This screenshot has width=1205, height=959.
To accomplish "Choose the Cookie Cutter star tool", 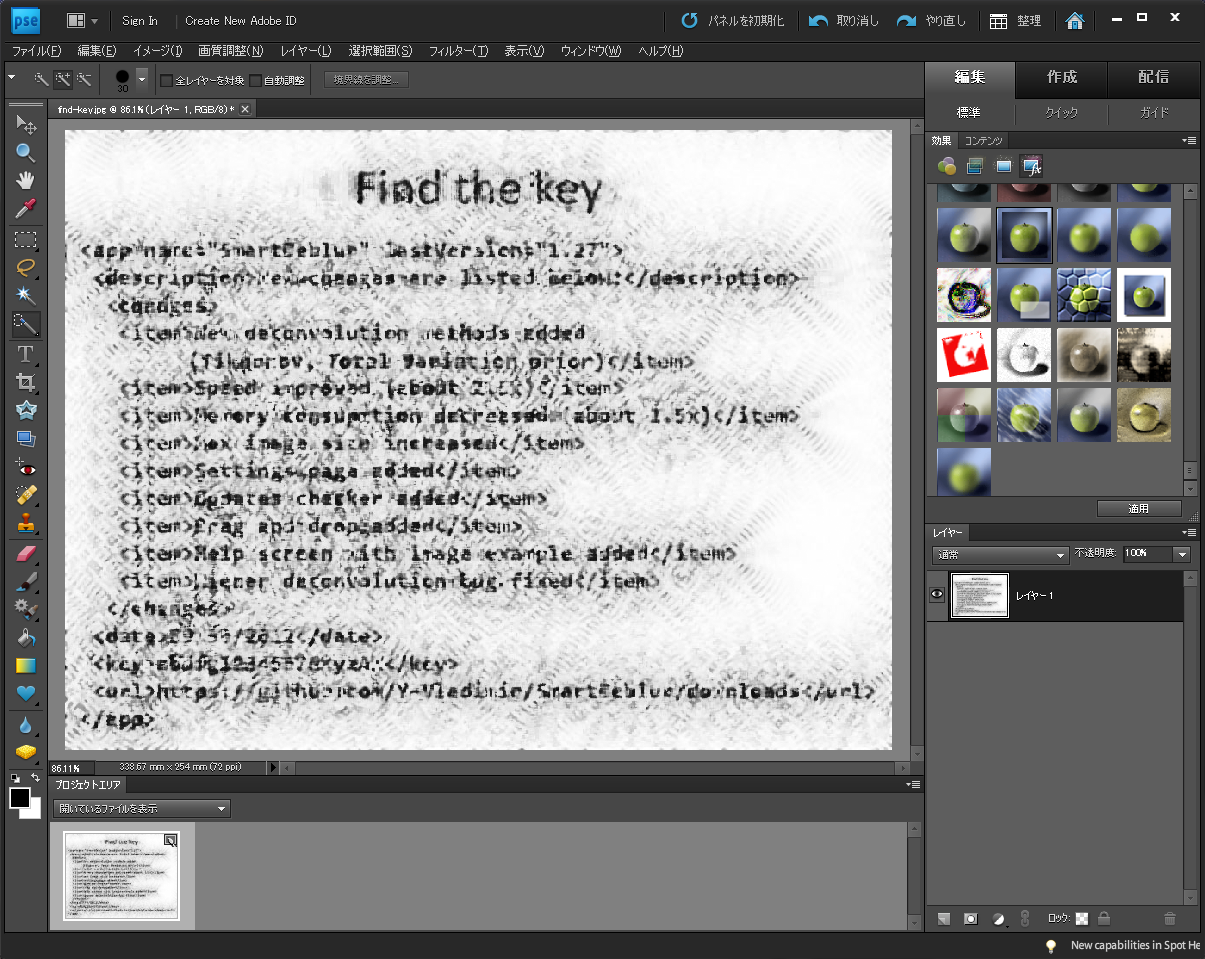I will coord(26,410).
